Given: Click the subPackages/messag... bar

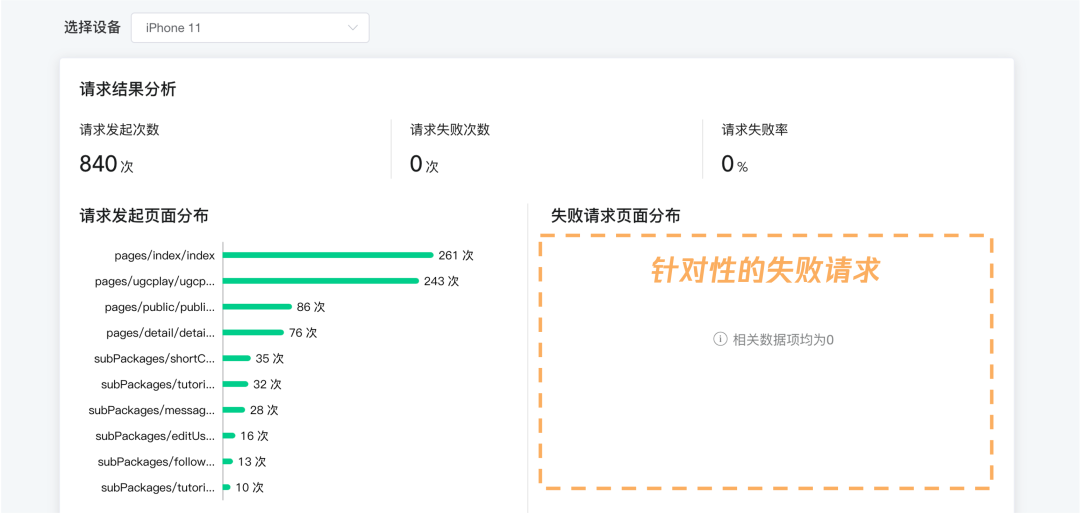Looking at the screenshot, I should 234,410.
